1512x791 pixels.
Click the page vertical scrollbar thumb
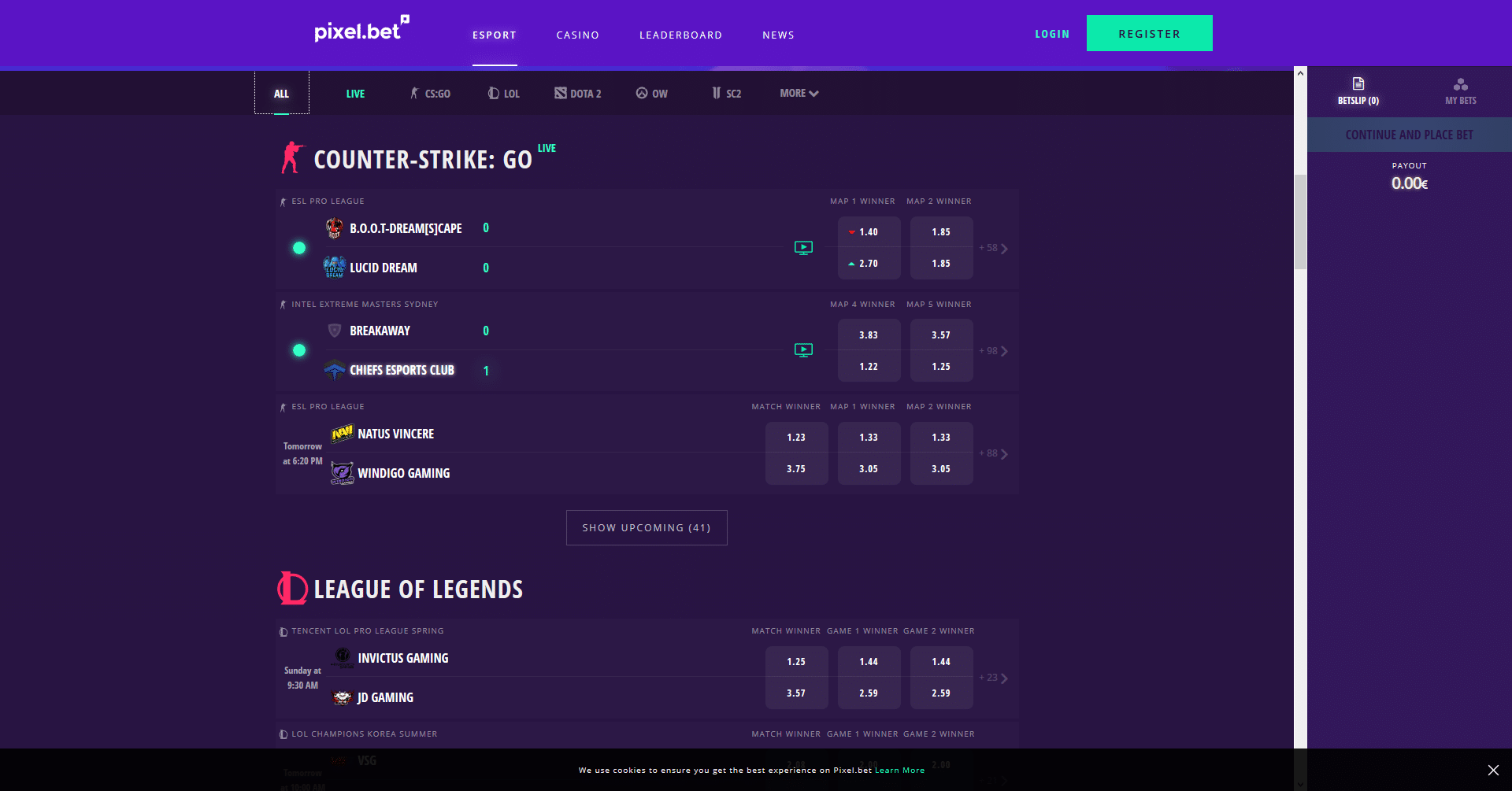pyautogui.click(x=1300, y=222)
